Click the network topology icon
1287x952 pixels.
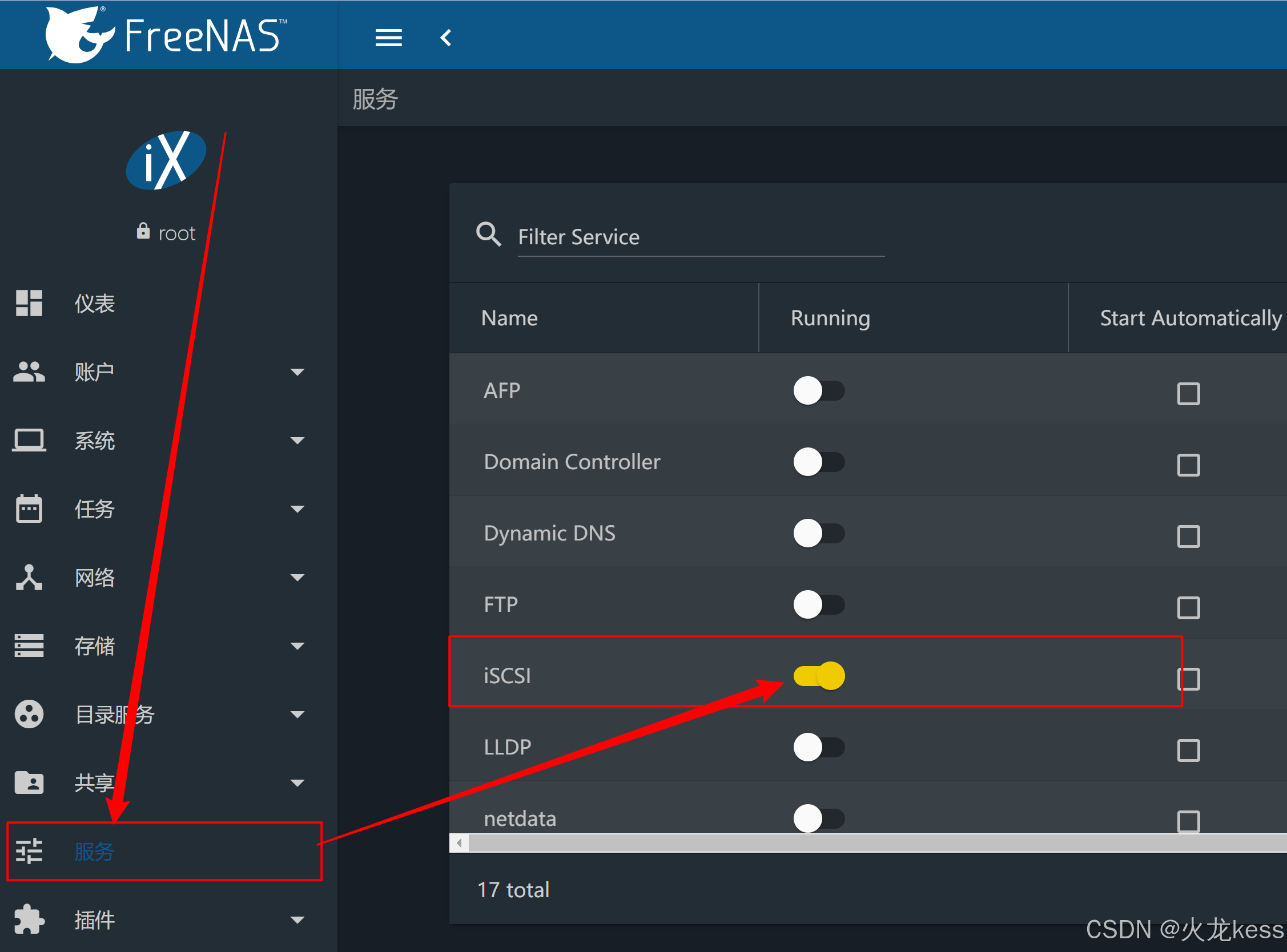coord(29,578)
